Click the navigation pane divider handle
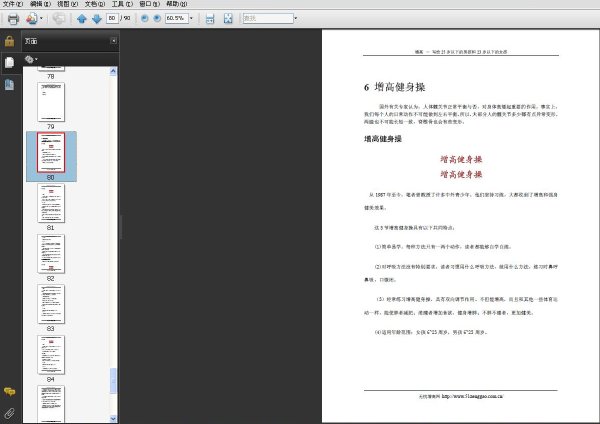The height and width of the screenshot is (424, 600). click(x=121, y=227)
